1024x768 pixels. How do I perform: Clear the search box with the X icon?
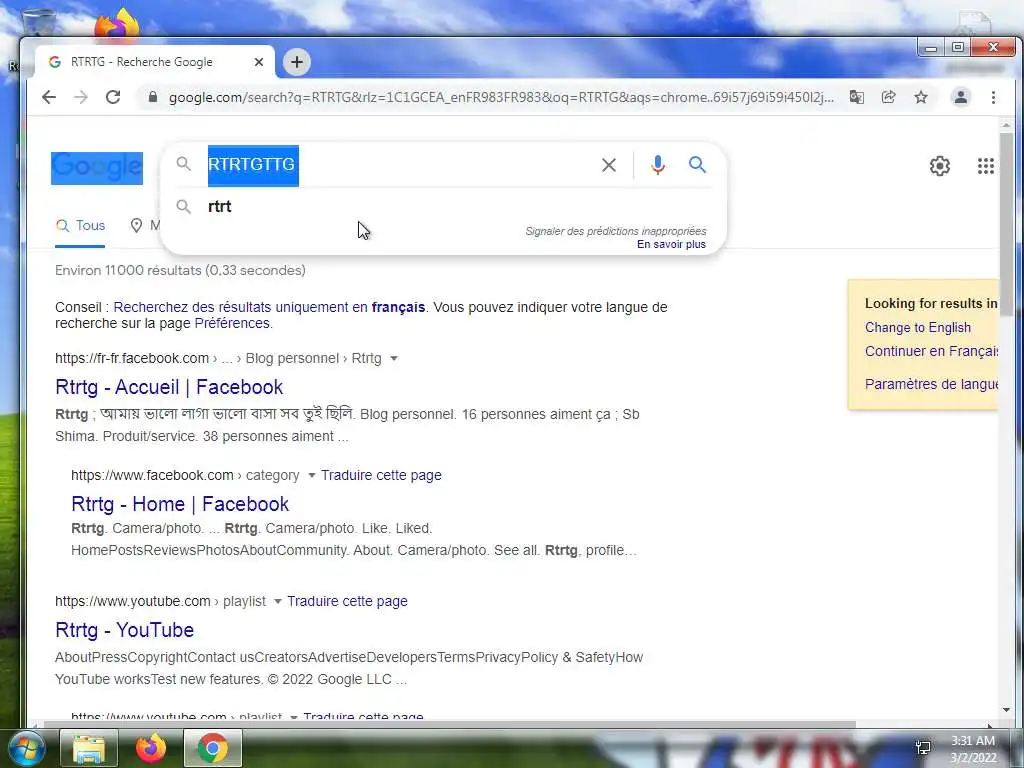tap(609, 165)
